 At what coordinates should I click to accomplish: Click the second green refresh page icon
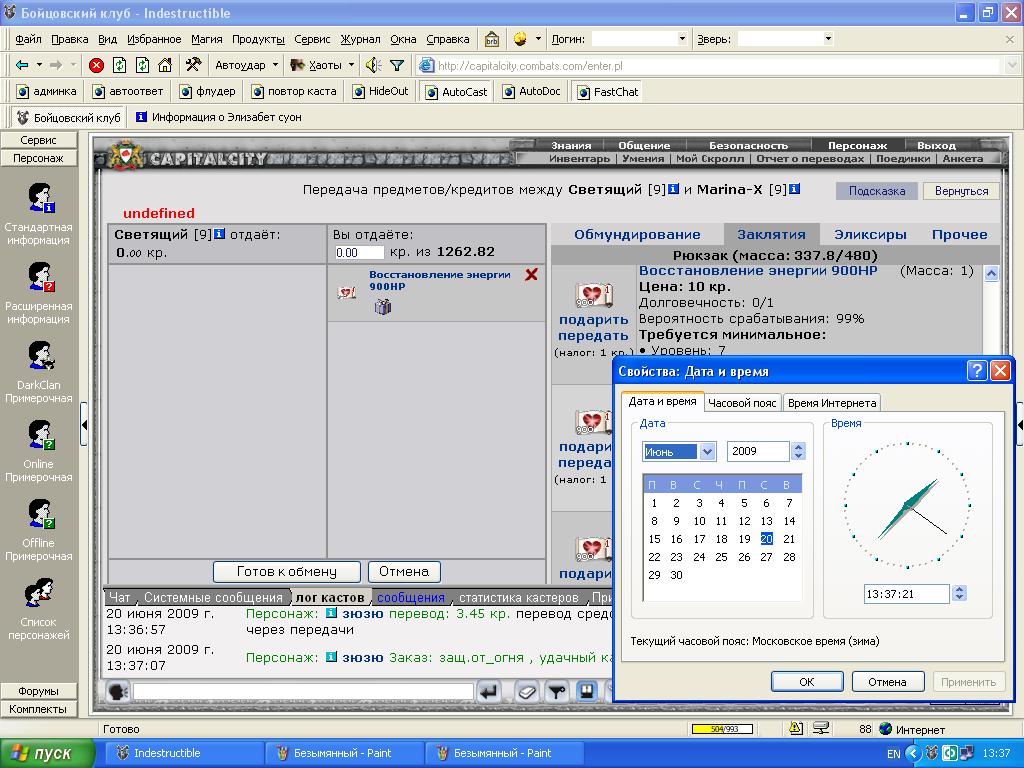coord(142,65)
